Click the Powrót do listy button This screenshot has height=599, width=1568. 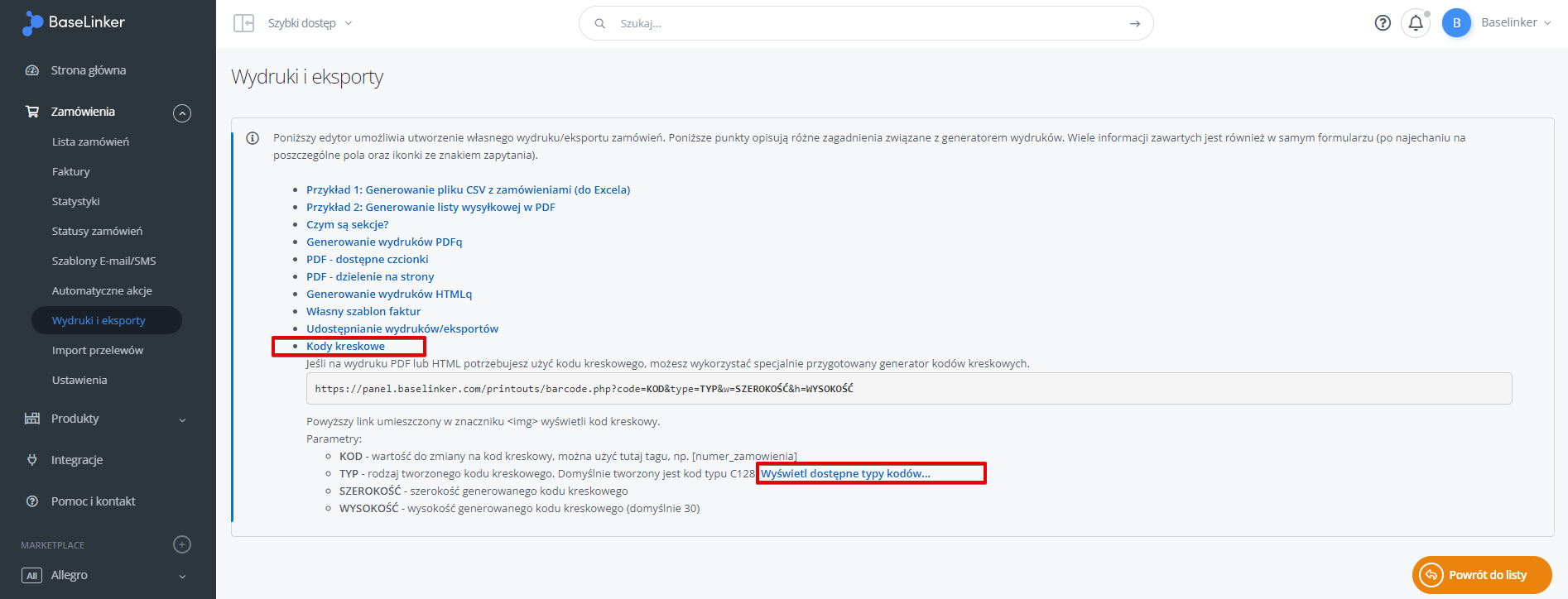pyautogui.click(x=1482, y=575)
